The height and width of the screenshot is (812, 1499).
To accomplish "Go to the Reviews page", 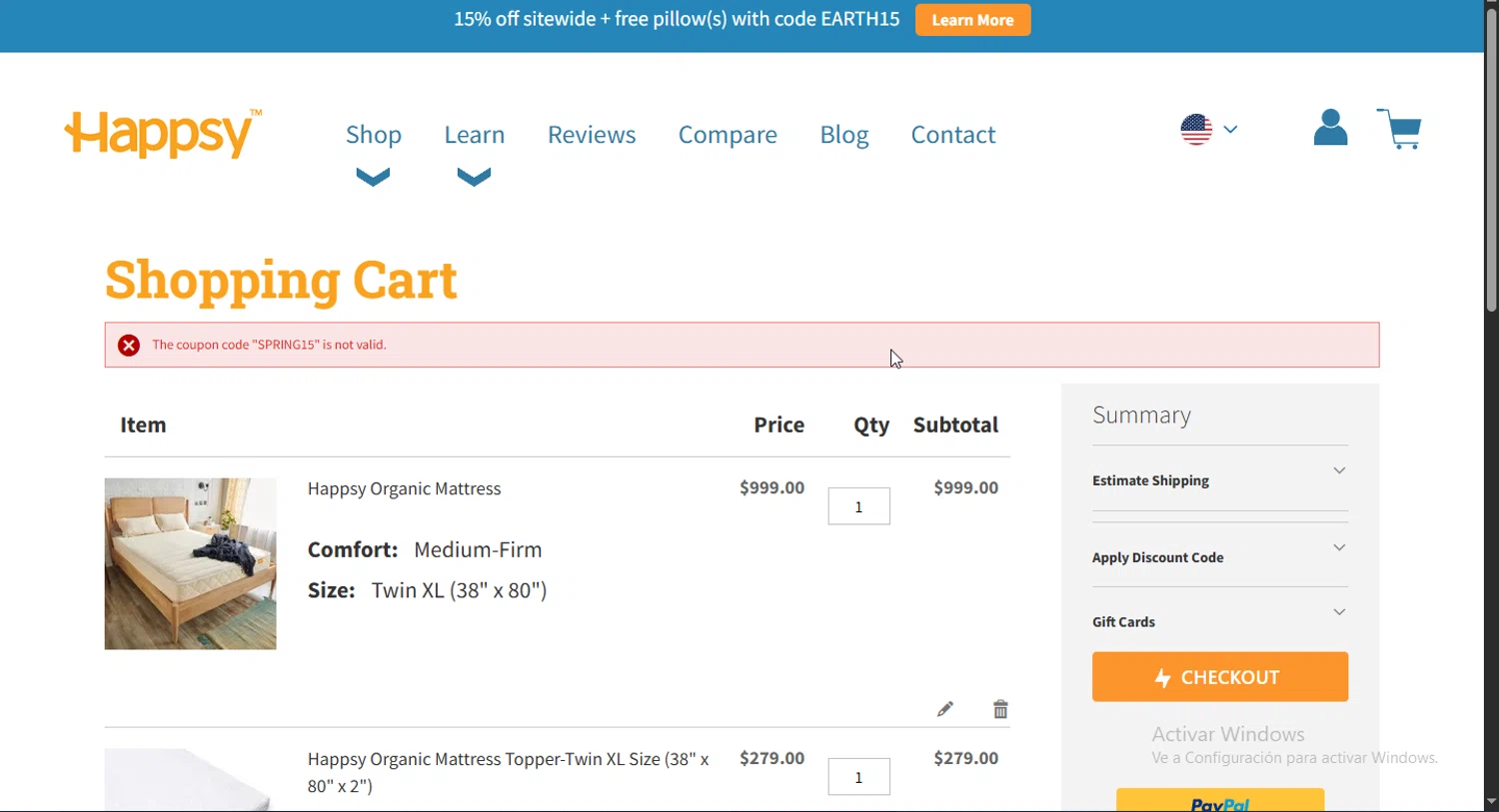I will 592,134.
